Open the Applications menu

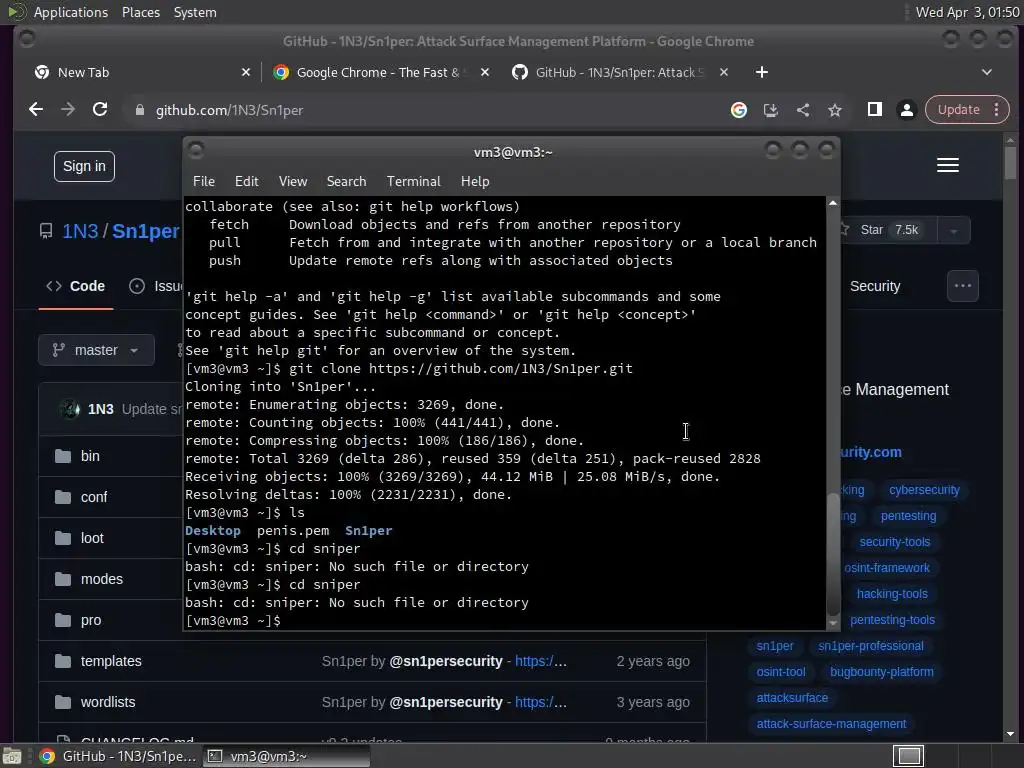[71, 12]
